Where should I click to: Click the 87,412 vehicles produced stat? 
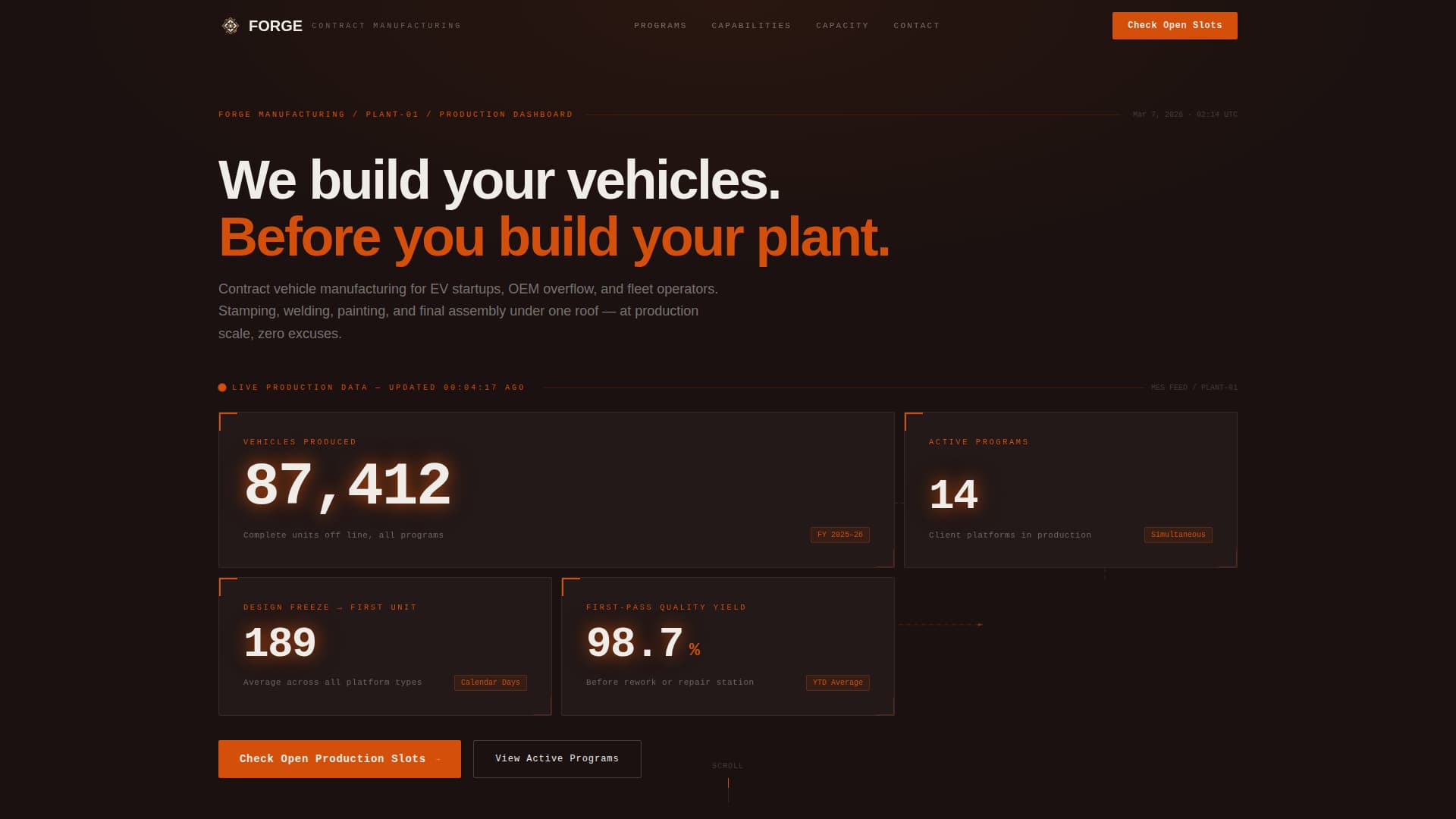point(347,485)
